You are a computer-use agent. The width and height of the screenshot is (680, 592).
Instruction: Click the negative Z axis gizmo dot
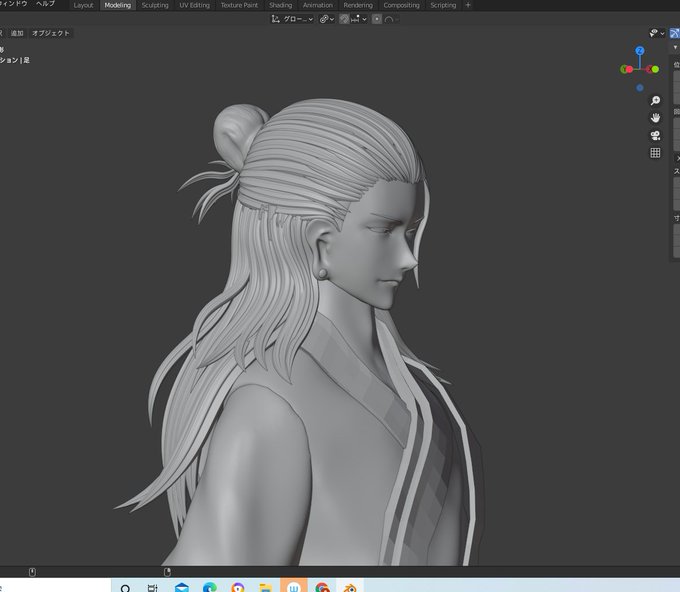(640, 88)
